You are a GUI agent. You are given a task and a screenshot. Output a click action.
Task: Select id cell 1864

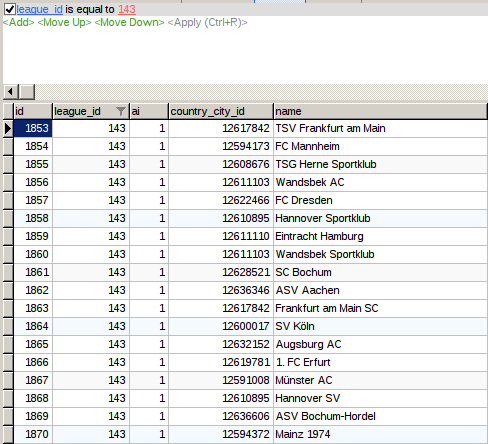33,326
